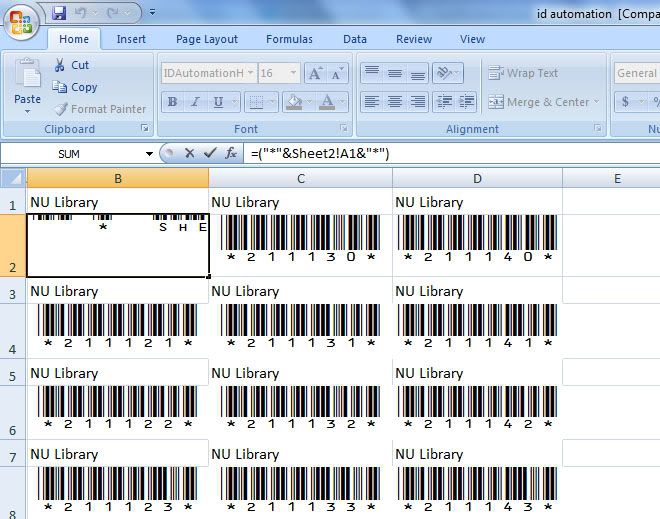Activate the Format Painter
The height and width of the screenshot is (519, 660).
99,109
